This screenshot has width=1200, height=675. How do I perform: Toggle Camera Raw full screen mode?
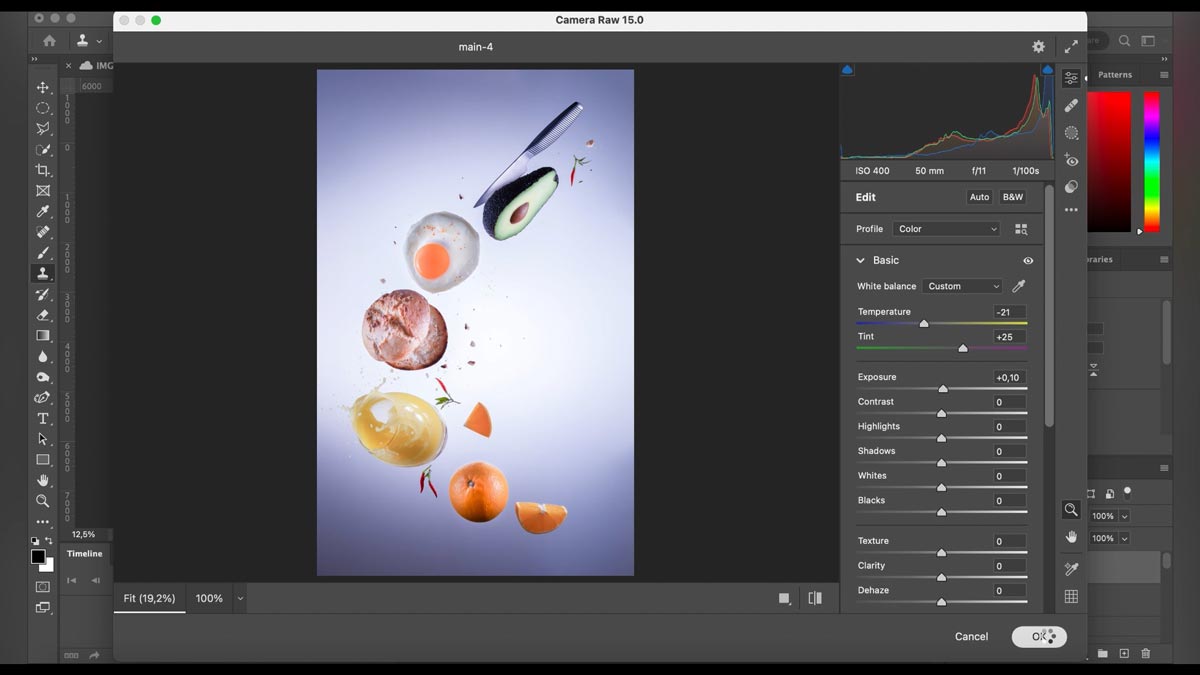click(1071, 47)
